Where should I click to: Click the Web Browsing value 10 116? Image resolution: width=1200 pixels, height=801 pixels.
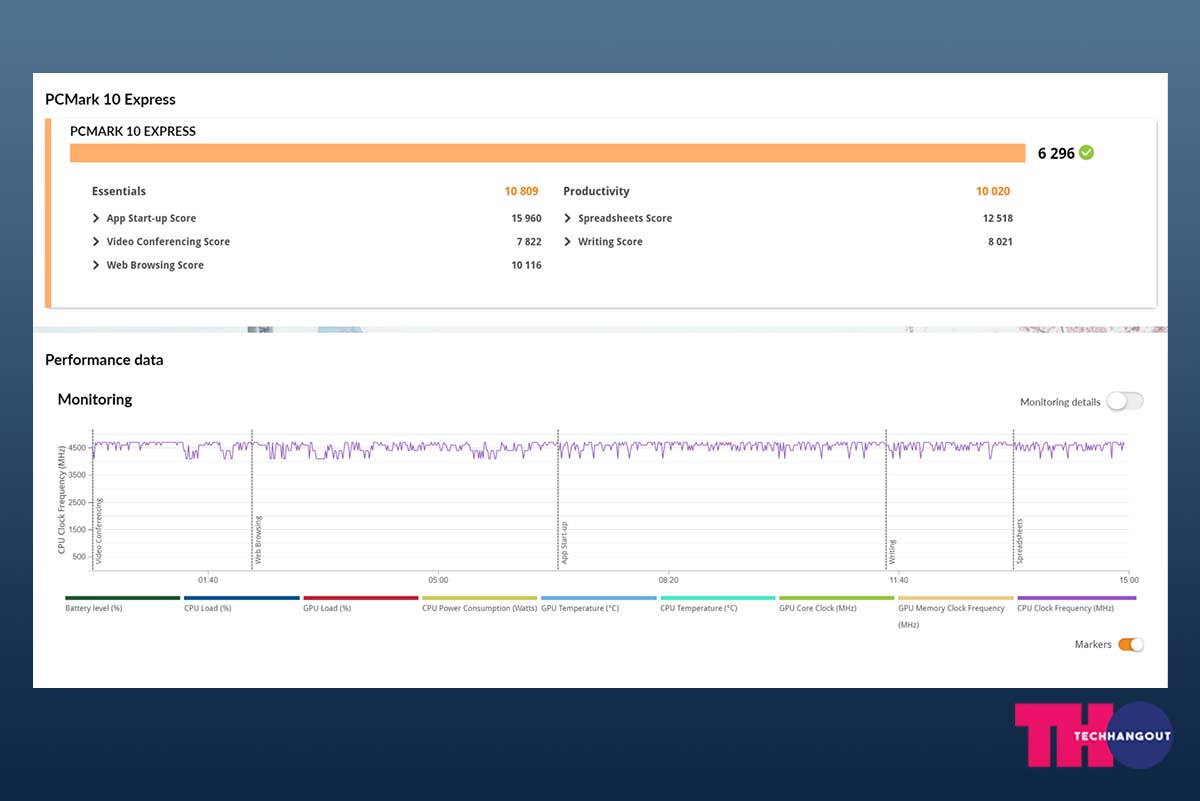pyautogui.click(x=526, y=265)
